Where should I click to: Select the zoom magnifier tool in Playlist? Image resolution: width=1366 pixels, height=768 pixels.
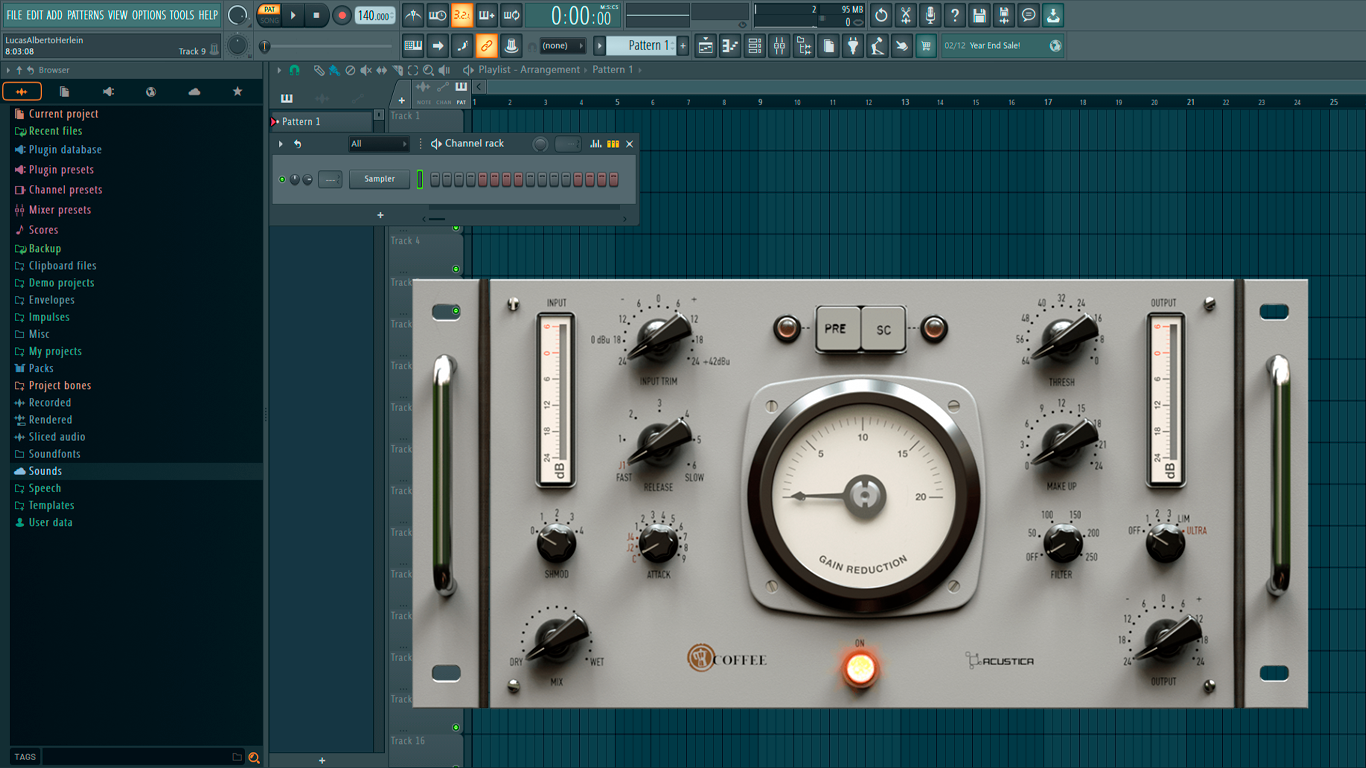coord(428,70)
